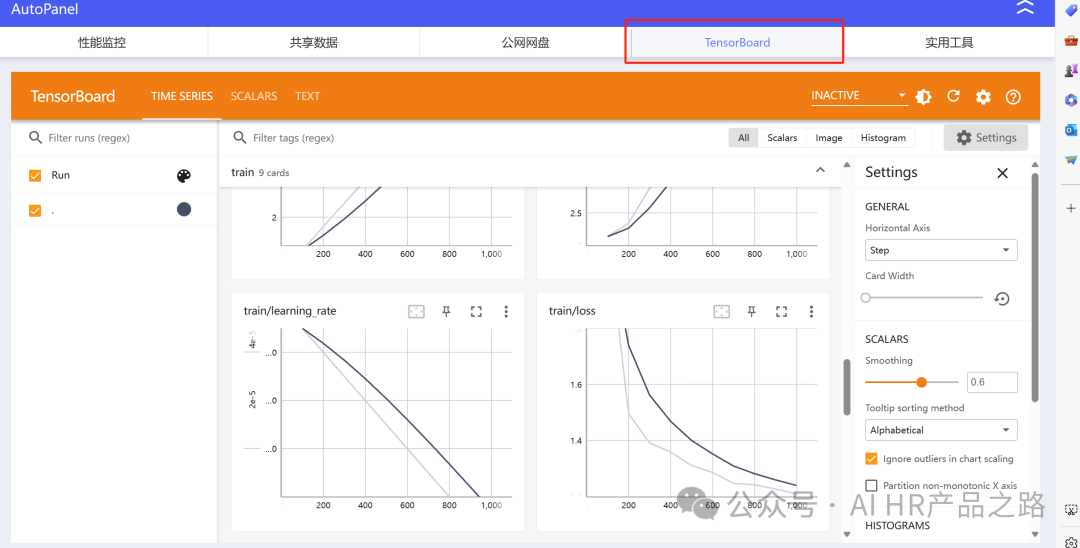
Task: Pin the train/learning_rate card
Action: click(x=447, y=312)
